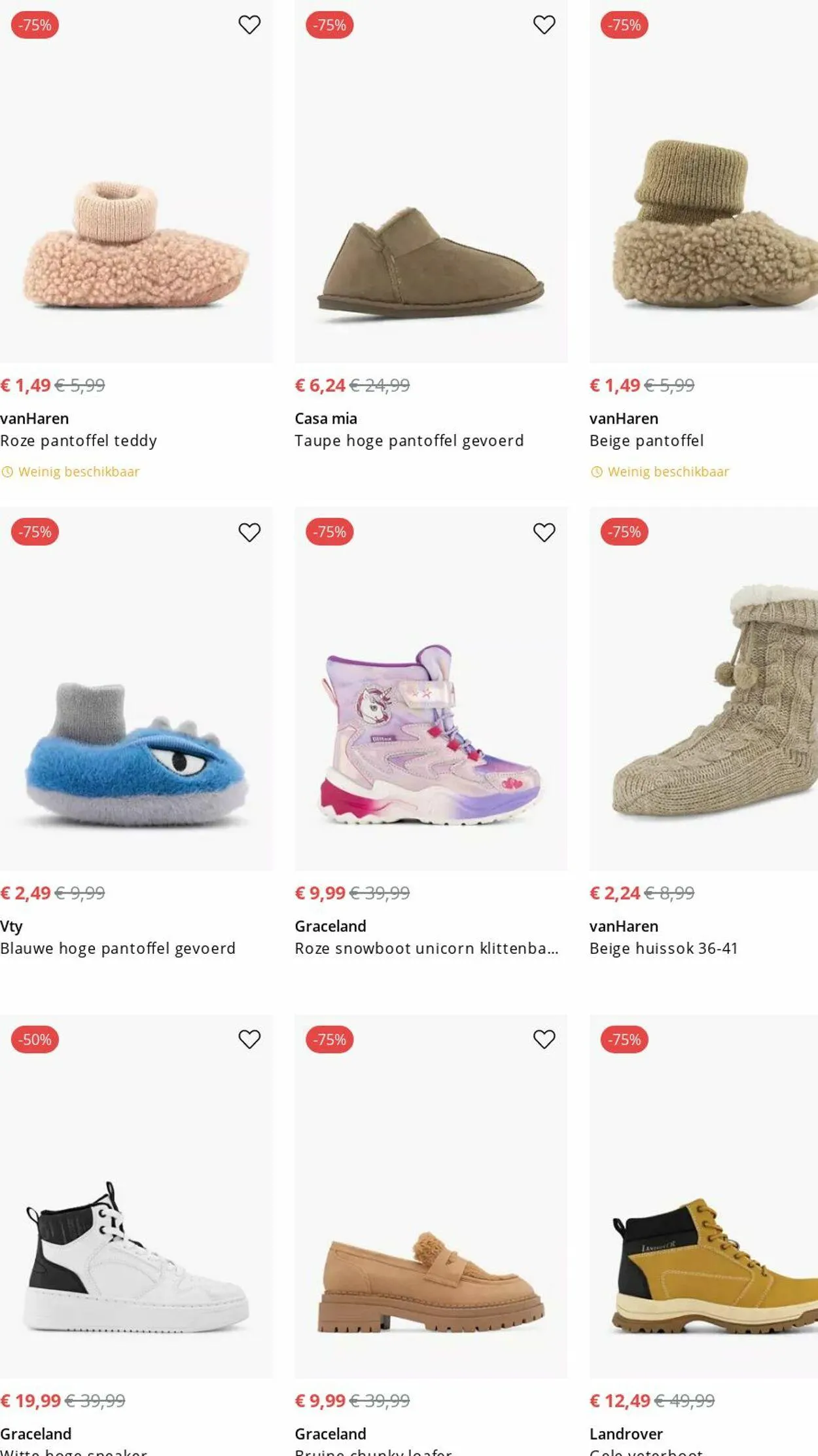Image resolution: width=818 pixels, height=1456 pixels.
Task: Click heart on the brown chunky loafer
Action: [x=544, y=1039]
